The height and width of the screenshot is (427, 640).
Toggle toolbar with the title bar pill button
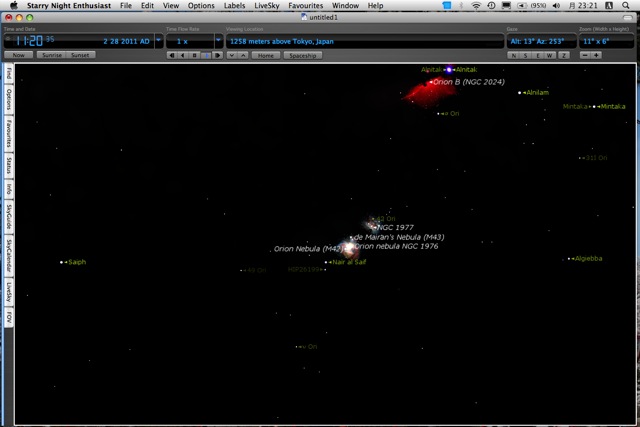tap(627, 17)
